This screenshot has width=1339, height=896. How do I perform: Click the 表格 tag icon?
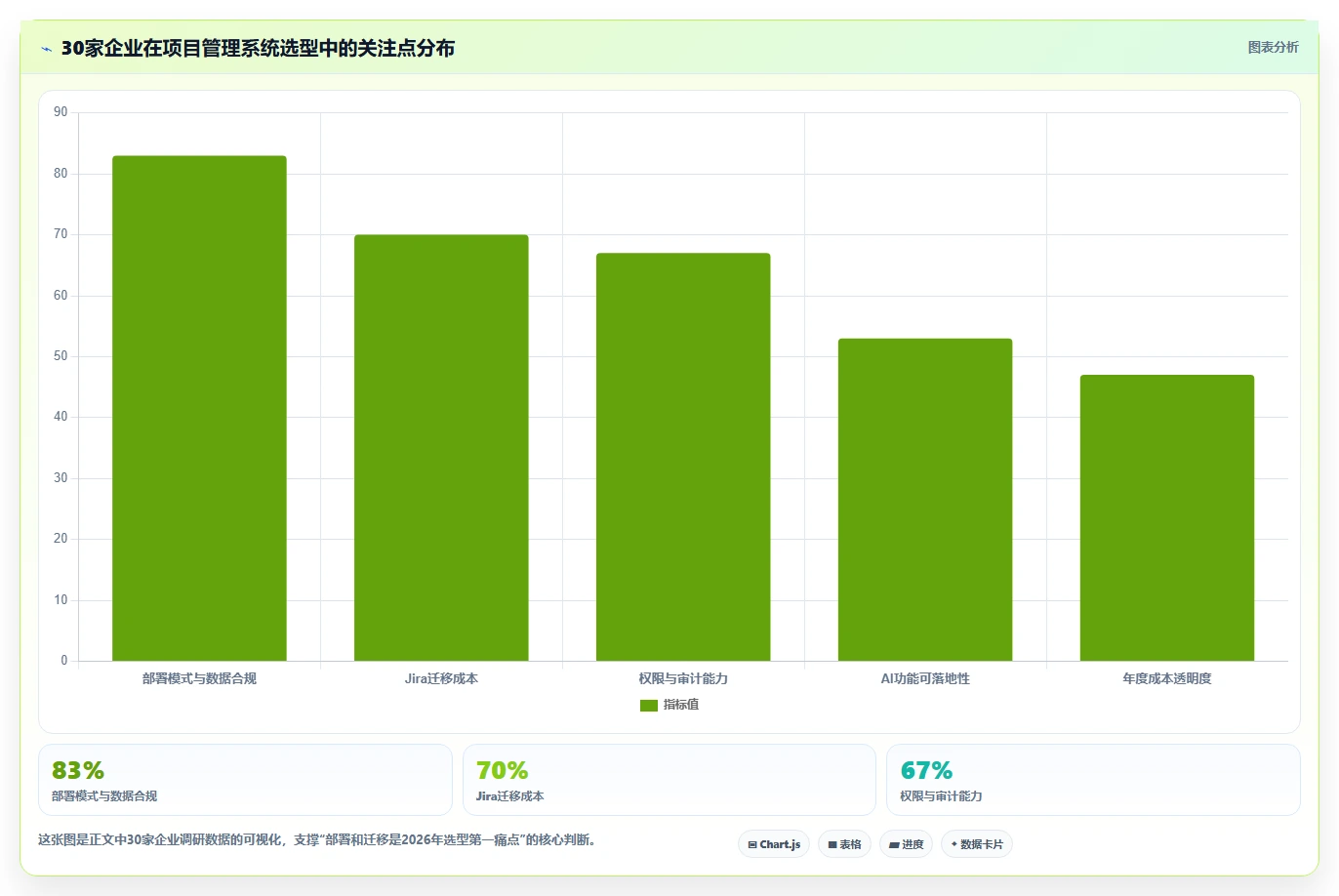(832, 845)
